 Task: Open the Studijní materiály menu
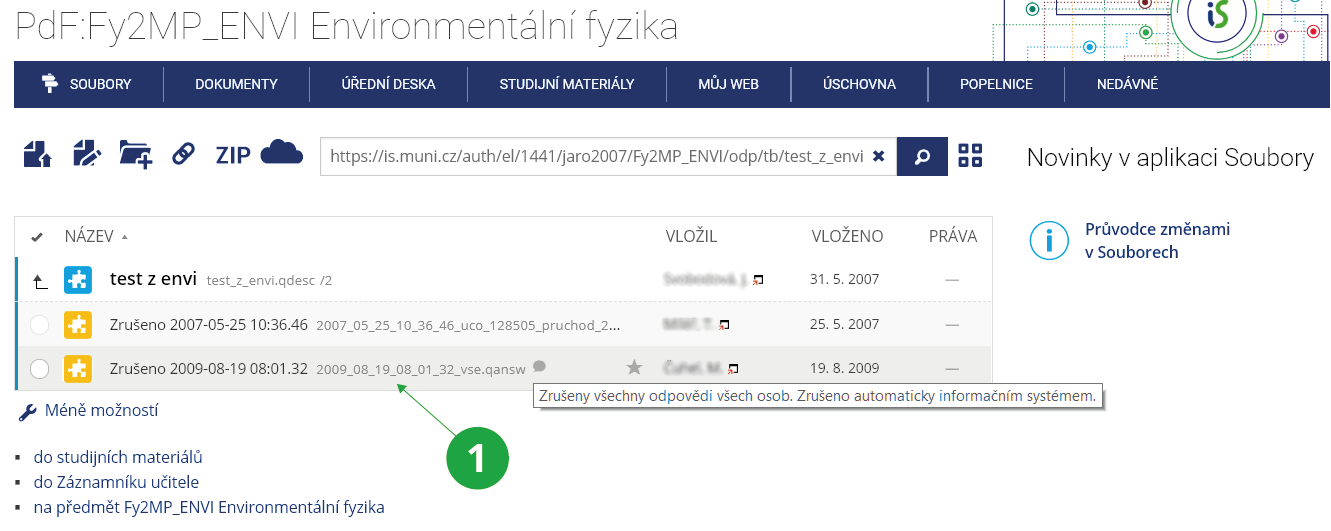click(x=567, y=84)
